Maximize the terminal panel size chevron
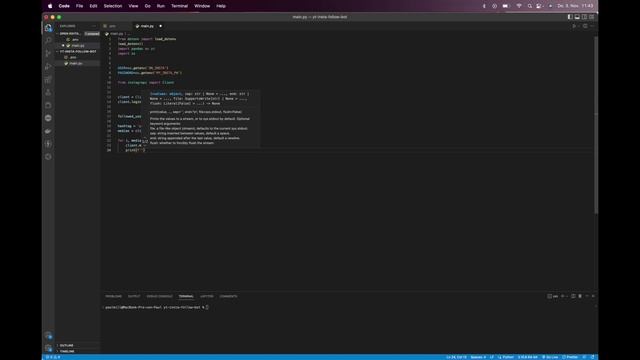This screenshot has width=640, height=360. click(x=587, y=296)
